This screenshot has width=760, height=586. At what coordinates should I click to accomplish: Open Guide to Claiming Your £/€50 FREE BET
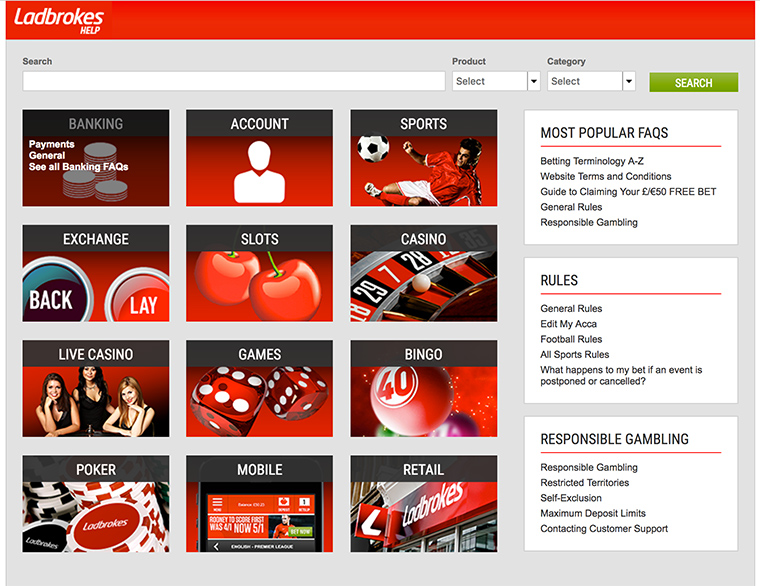[628, 191]
